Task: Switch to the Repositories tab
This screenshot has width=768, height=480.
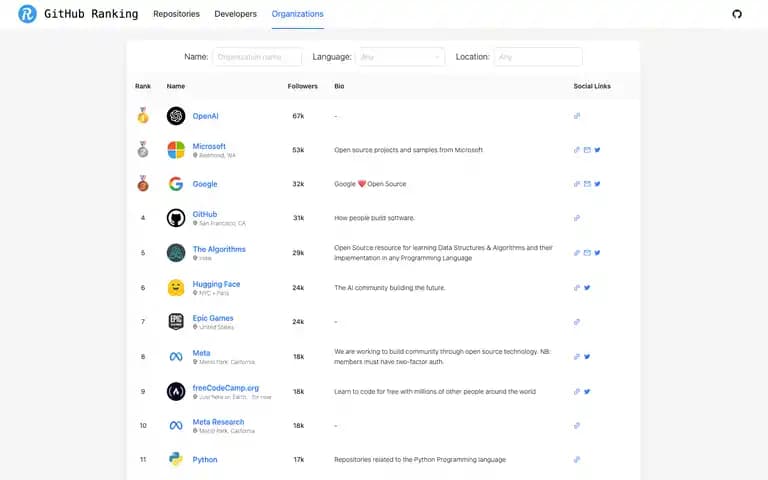Action: coord(176,14)
